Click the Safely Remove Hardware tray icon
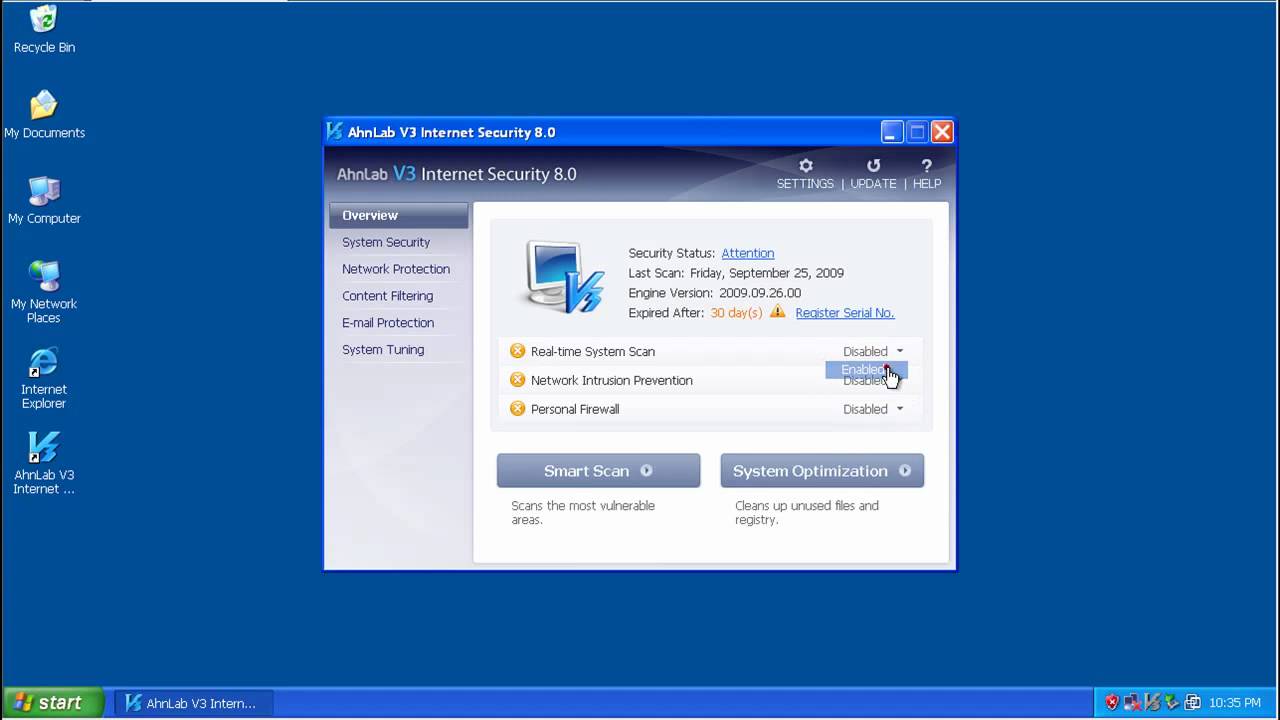This screenshot has width=1280, height=720. click(1172, 703)
